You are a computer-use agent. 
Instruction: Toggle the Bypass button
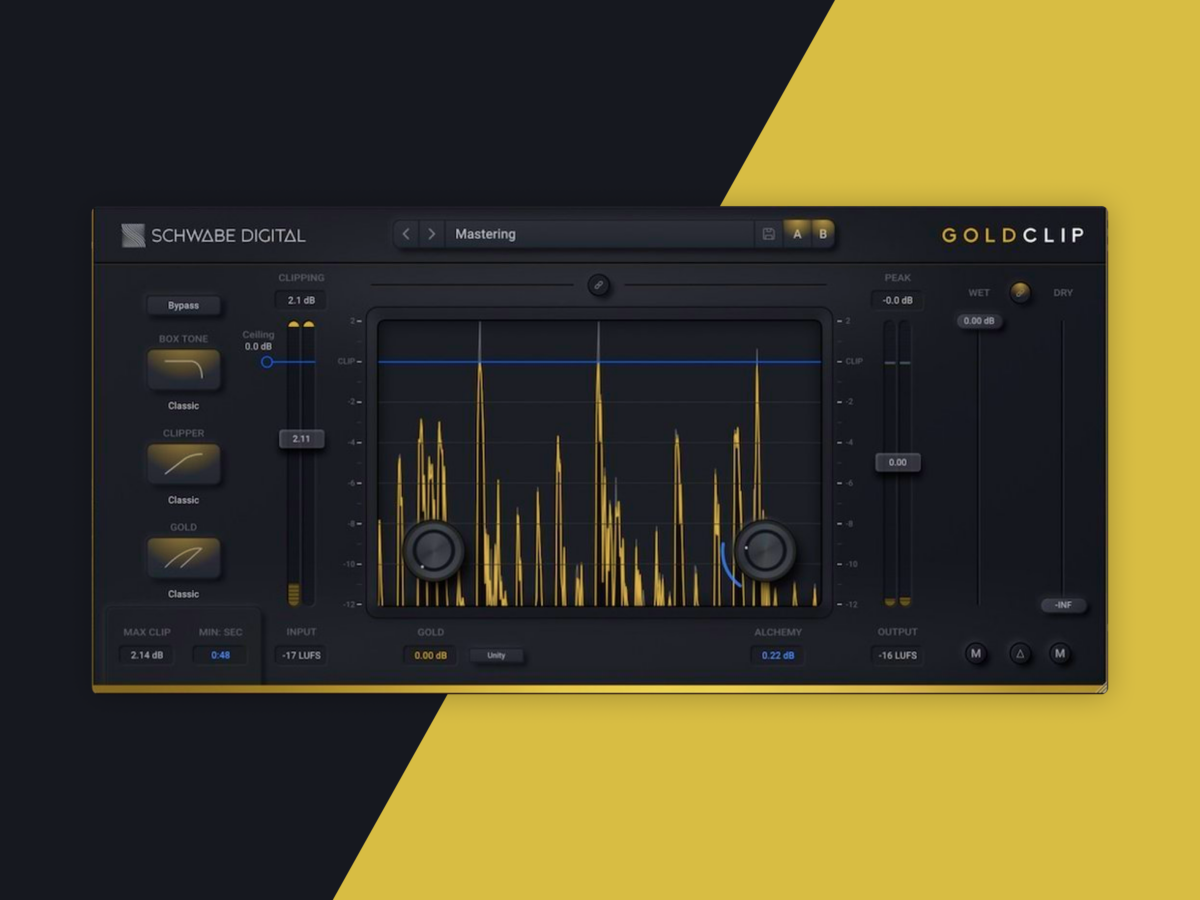(x=183, y=306)
